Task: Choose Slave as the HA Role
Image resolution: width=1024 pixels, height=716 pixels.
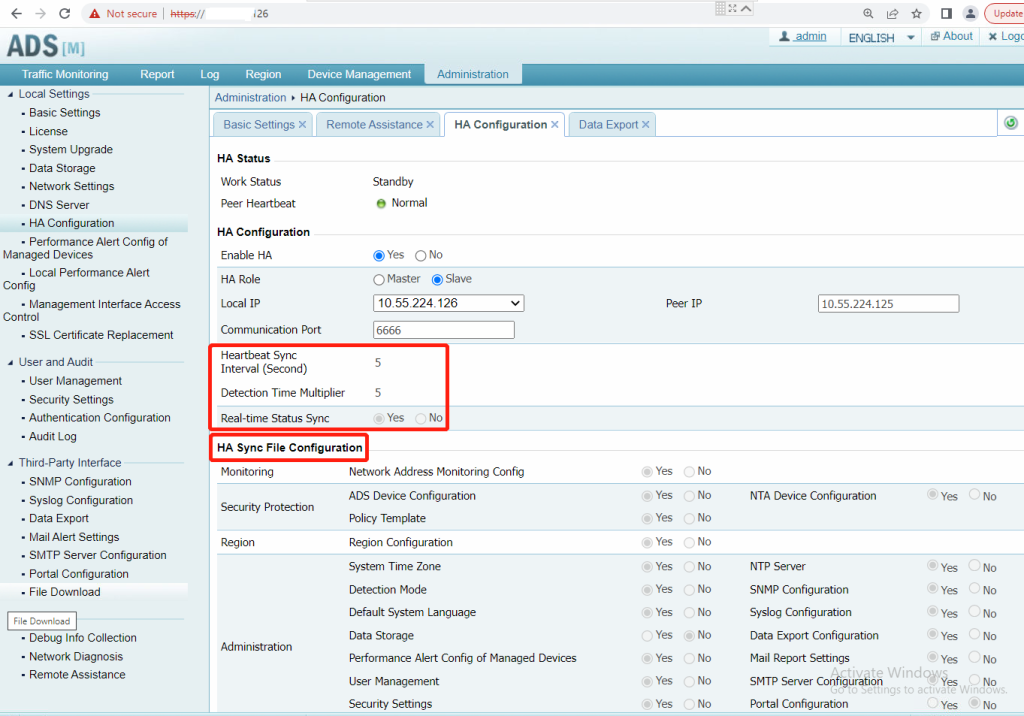Action: point(438,280)
